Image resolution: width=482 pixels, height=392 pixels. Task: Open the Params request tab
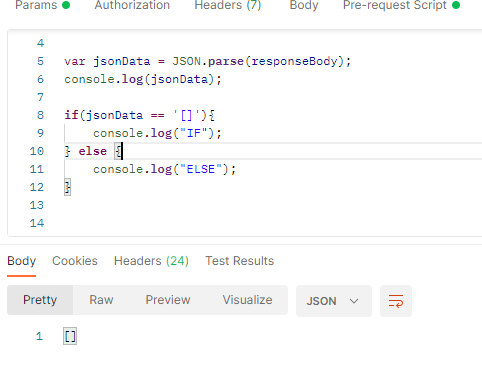pyautogui.click(x=42, y=5)
